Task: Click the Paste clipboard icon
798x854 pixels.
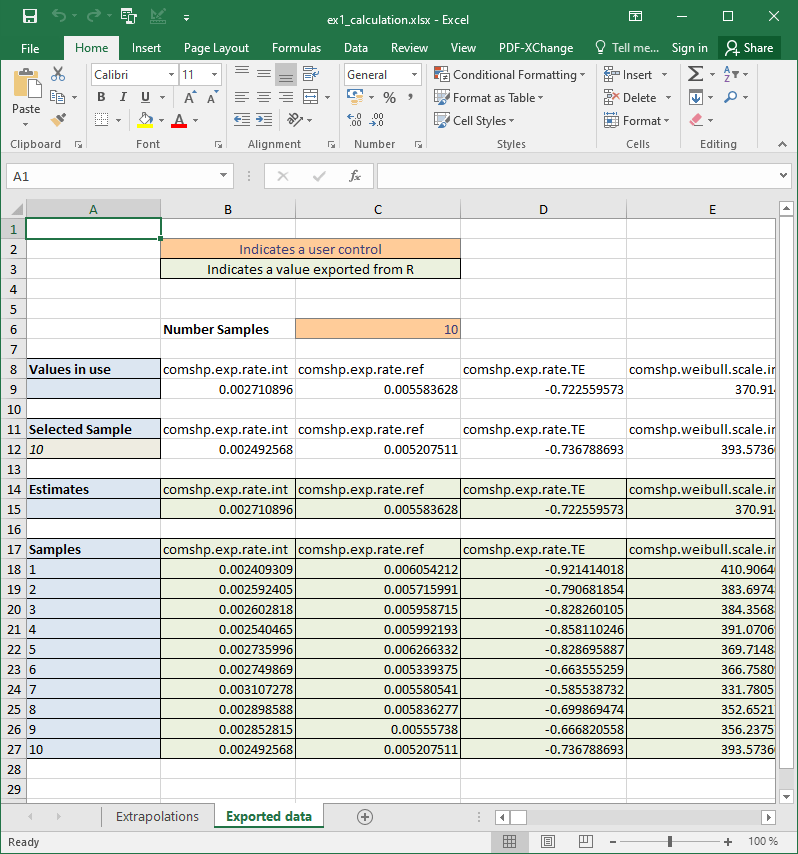Action: point(26,83)
